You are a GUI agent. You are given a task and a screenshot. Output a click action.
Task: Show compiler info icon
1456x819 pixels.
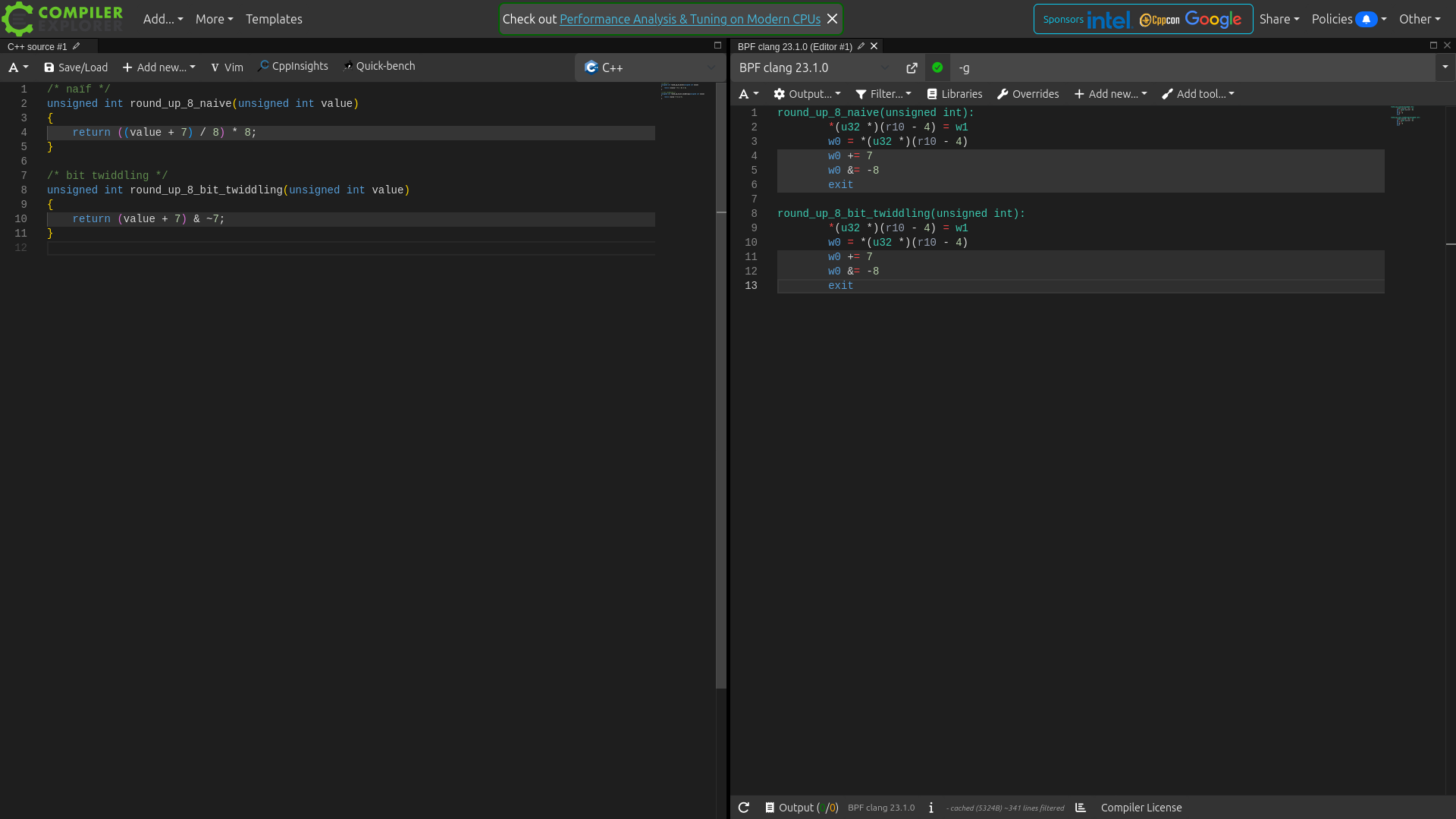point(931,808)
